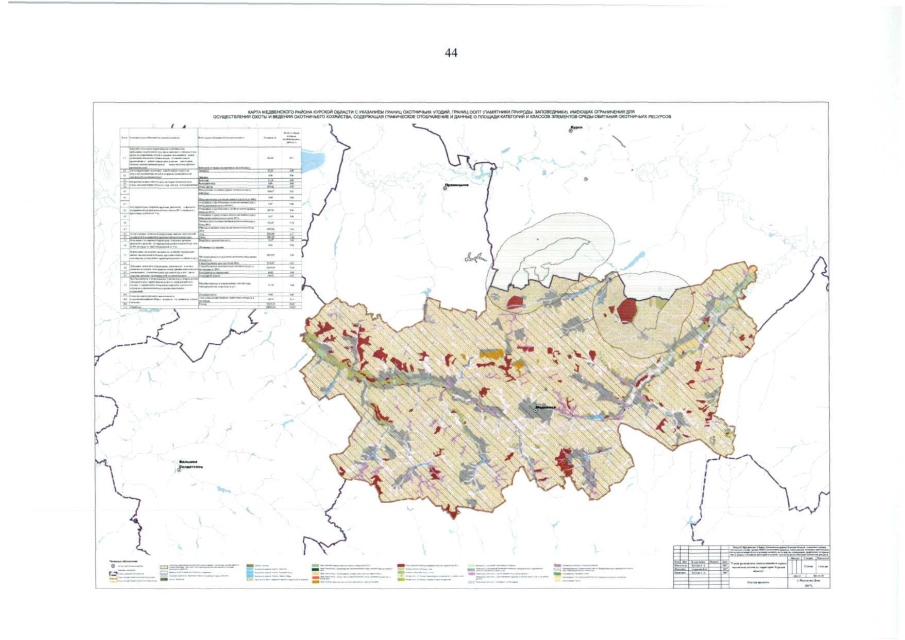Click the large dark red forest patch inside circular zone

[628, 309]
